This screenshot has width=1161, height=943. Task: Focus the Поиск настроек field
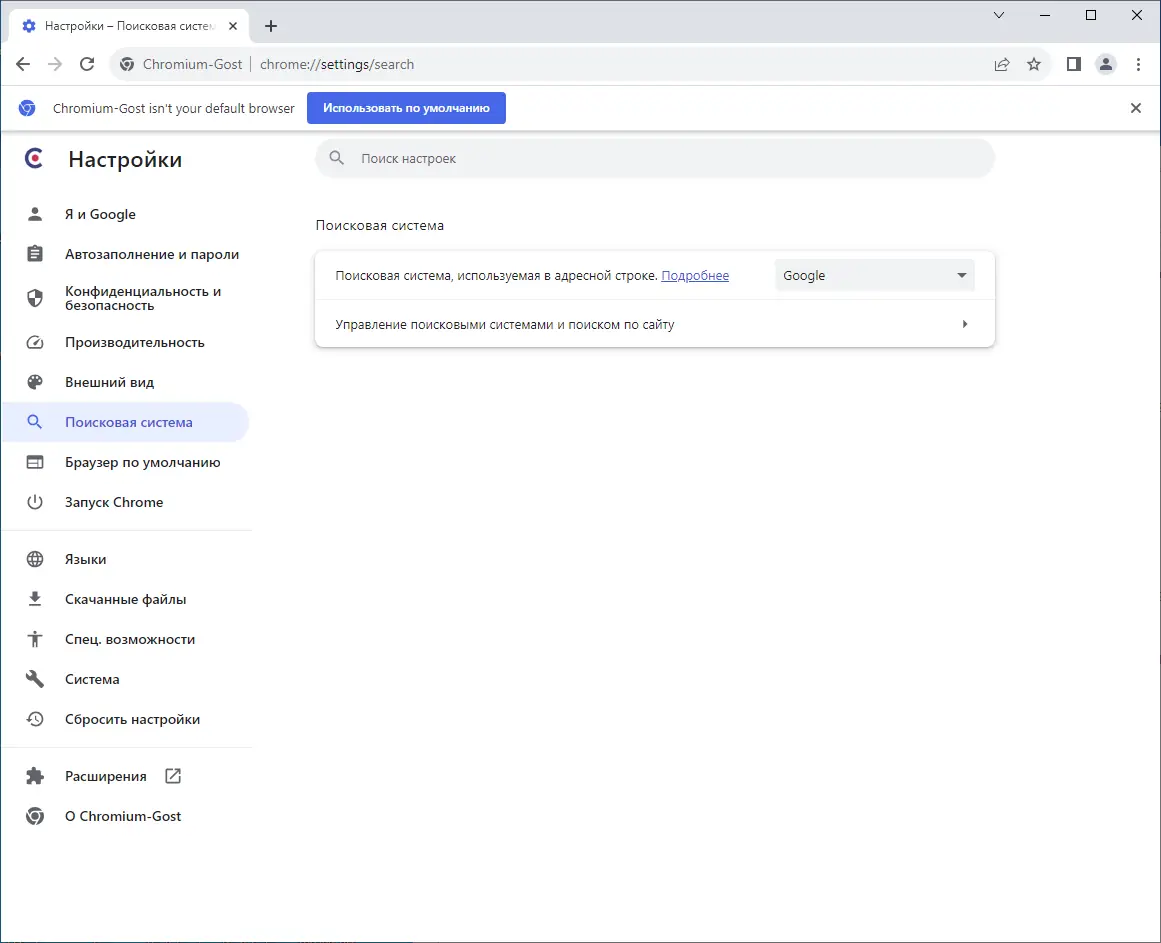click(x=655, y=158)
